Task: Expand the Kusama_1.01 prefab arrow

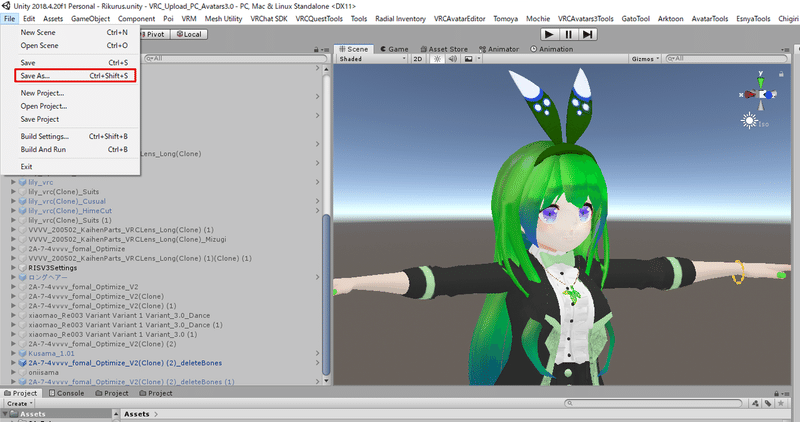Action: [x=13, y=353]
